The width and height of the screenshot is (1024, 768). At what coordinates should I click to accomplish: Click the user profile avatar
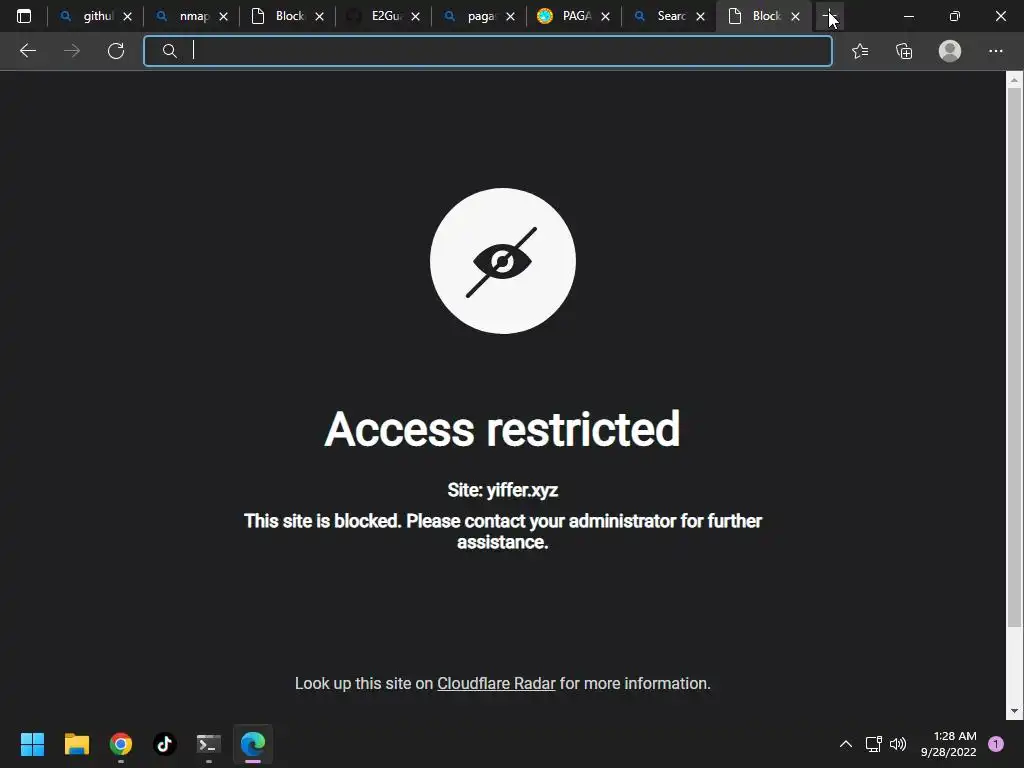click(950, 51)
